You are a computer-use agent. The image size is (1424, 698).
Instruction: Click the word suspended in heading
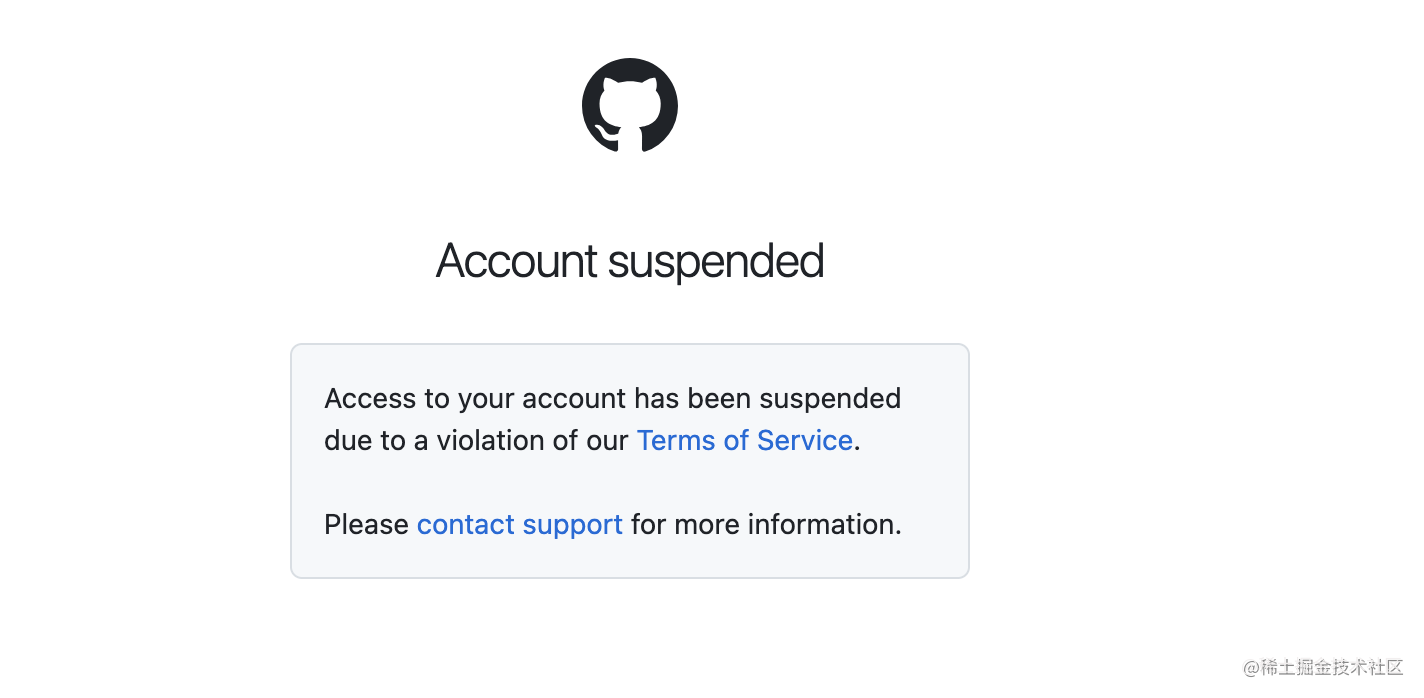click(x=716, y=262)
